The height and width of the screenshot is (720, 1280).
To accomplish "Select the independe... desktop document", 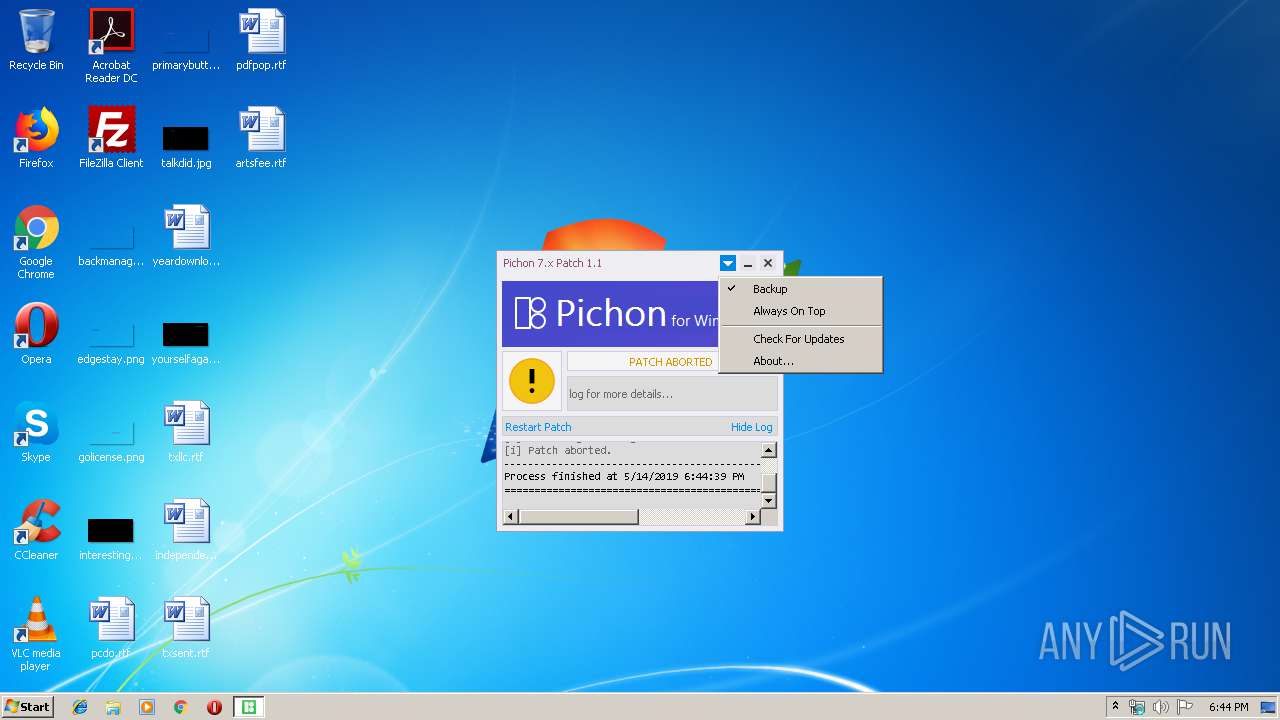I will pos(186,531).
